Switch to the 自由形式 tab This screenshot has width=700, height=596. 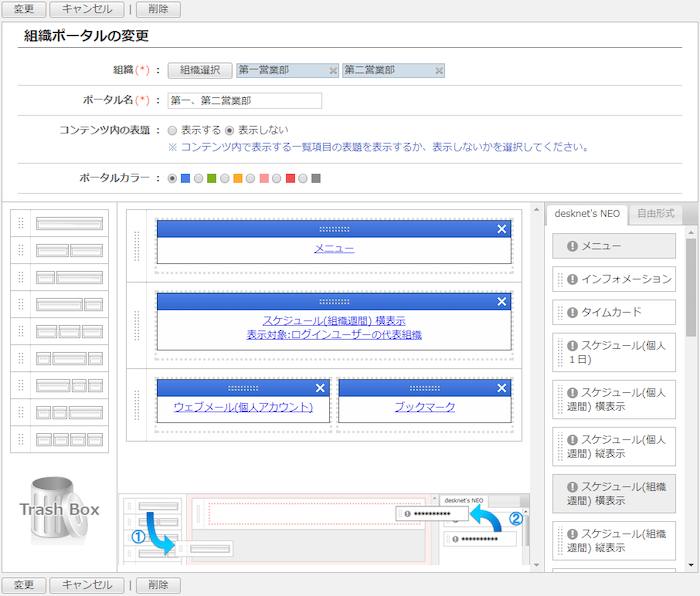click(656, 213)
